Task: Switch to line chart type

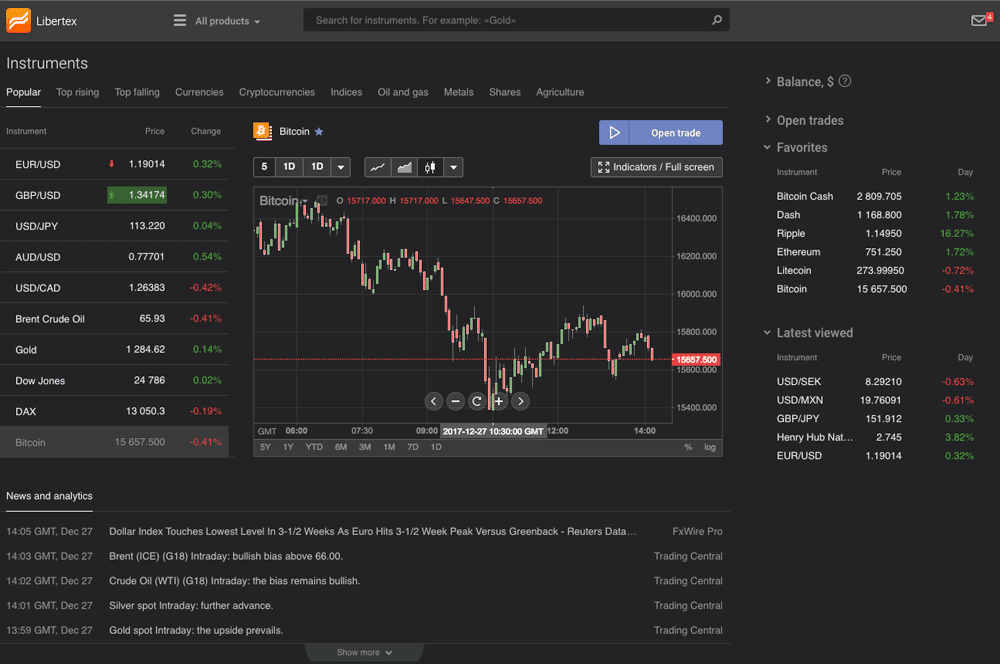Action: (378, 167)
